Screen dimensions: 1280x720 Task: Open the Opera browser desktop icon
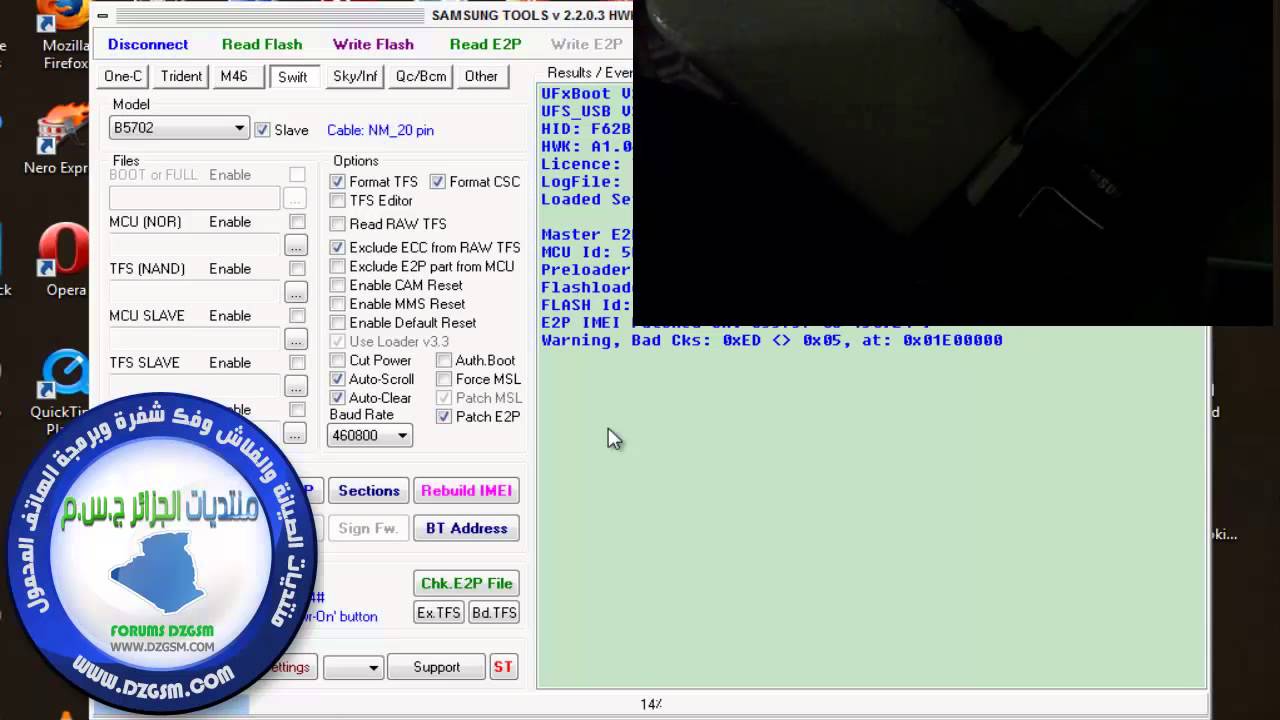(x=65, y=260)
